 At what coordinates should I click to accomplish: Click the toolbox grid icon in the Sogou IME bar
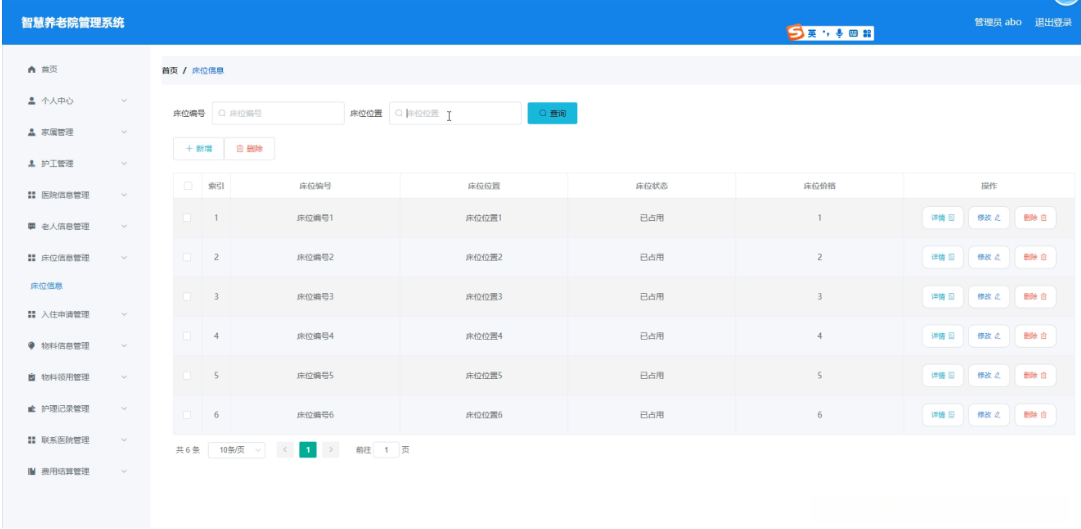pos(867,33)
